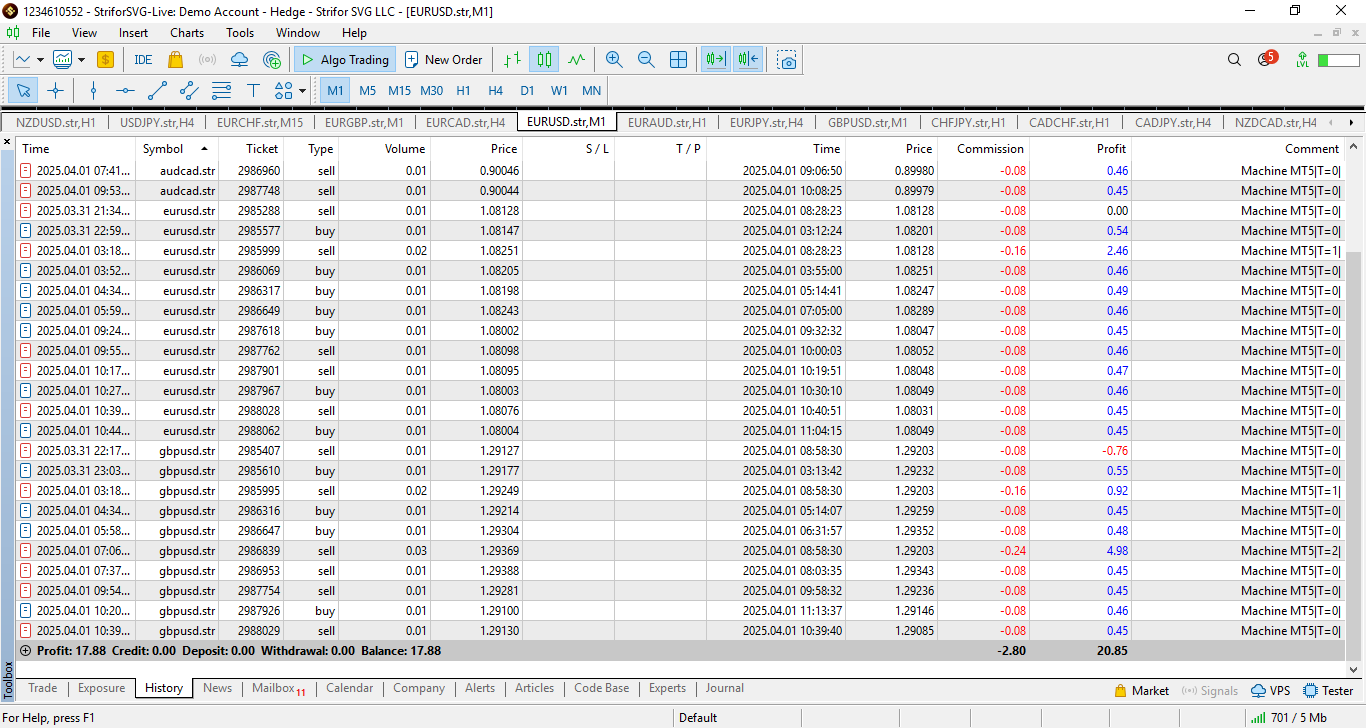Image resolution: width=1366 pixels, height=728 pixels.
Task: Open the shapes objects dropdown arrow
Action: [x=302, y=91]
